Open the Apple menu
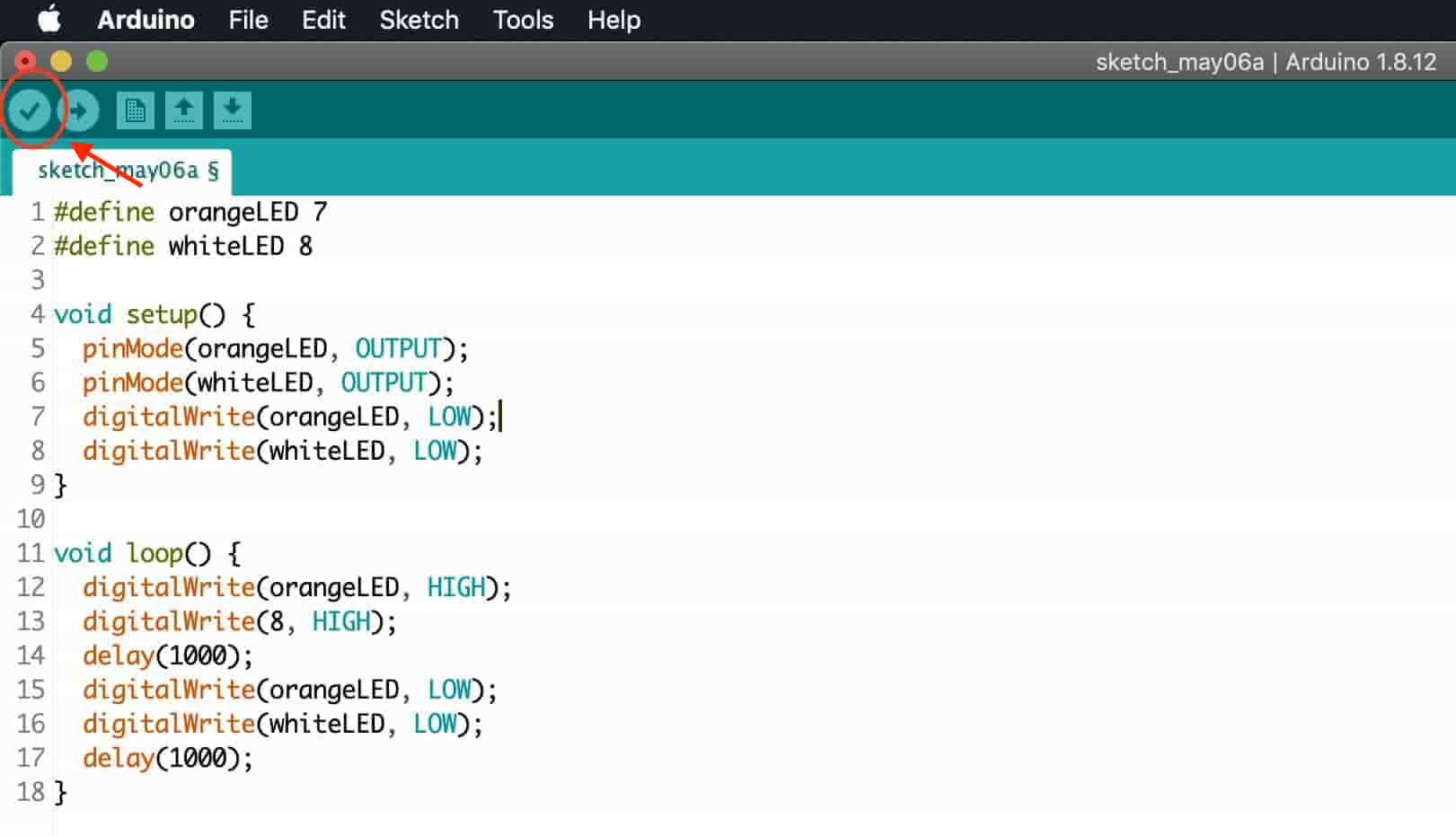 50,19
